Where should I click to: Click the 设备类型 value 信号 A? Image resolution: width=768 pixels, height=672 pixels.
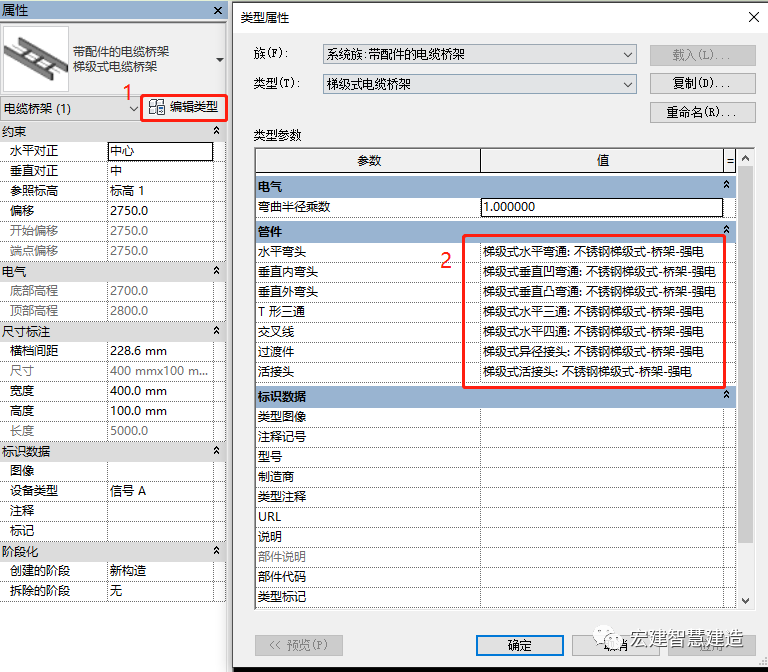click(x=160, y=491)
